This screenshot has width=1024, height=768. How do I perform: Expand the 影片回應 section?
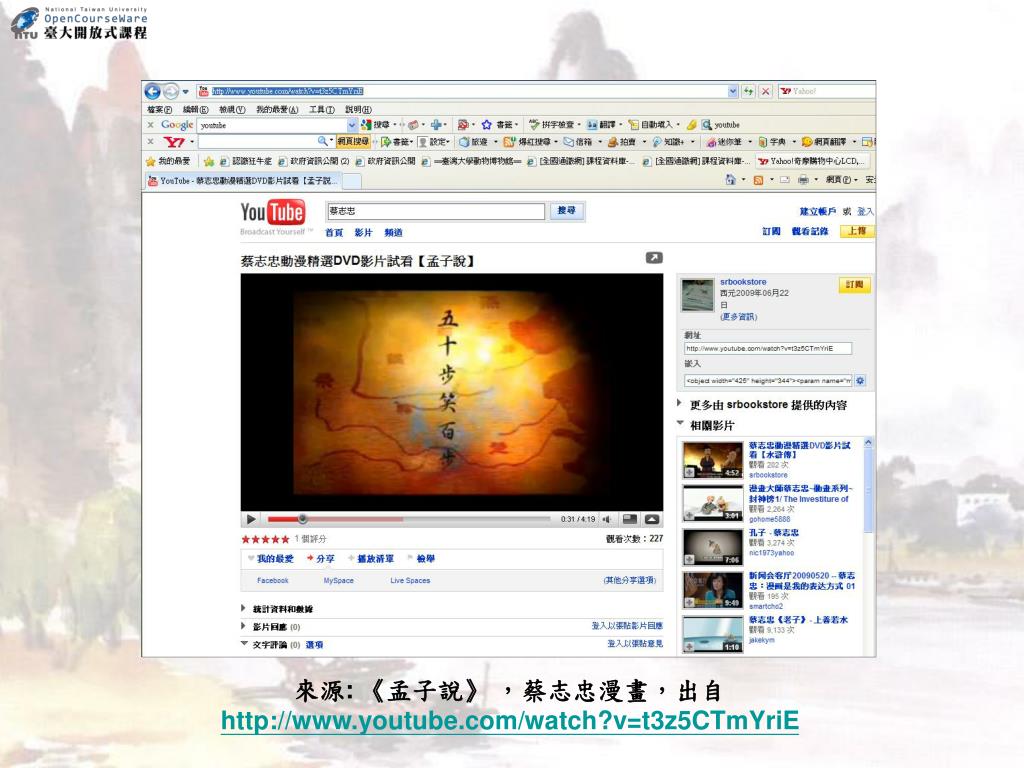click(x=270, y=627)
